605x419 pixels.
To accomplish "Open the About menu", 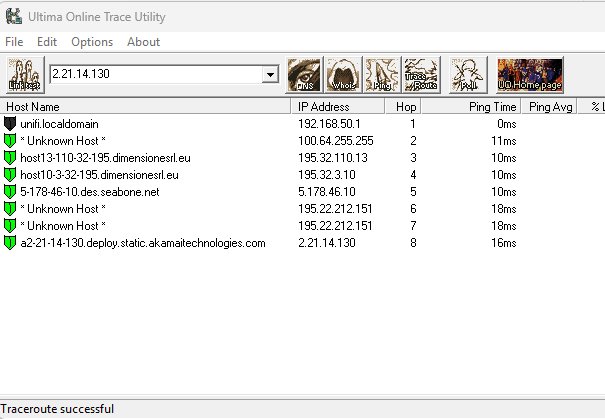I will [143, 42].
